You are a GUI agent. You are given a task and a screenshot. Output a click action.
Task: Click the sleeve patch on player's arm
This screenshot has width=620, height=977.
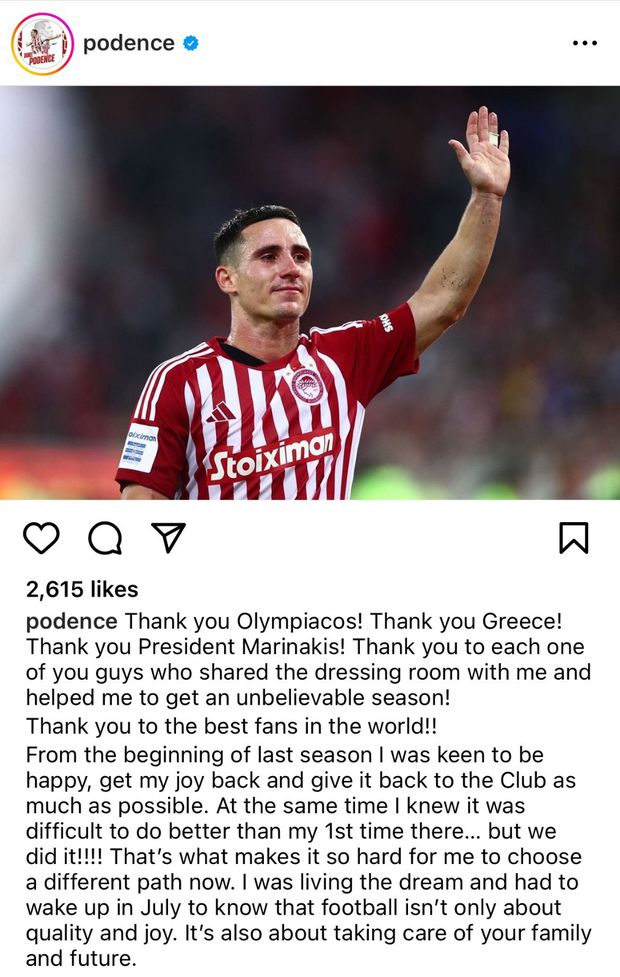tap(139, 446)
